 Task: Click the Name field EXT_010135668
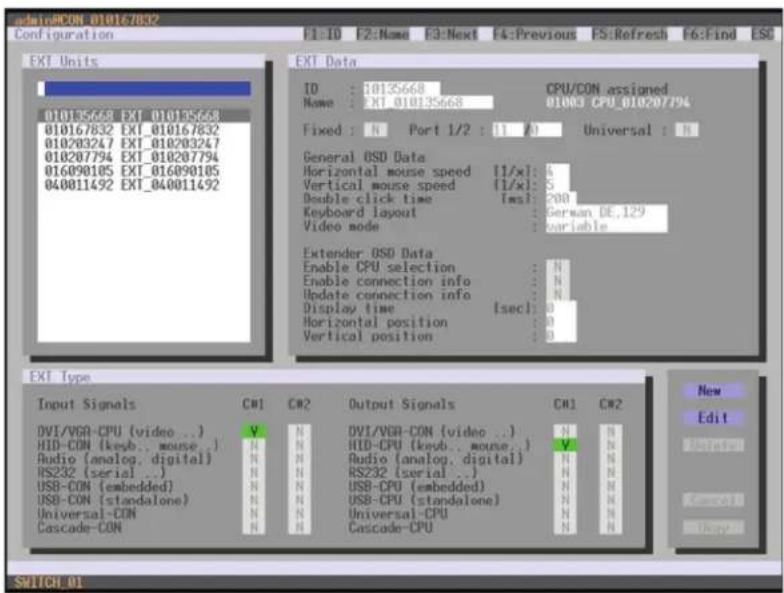click(x=428, y=102)
